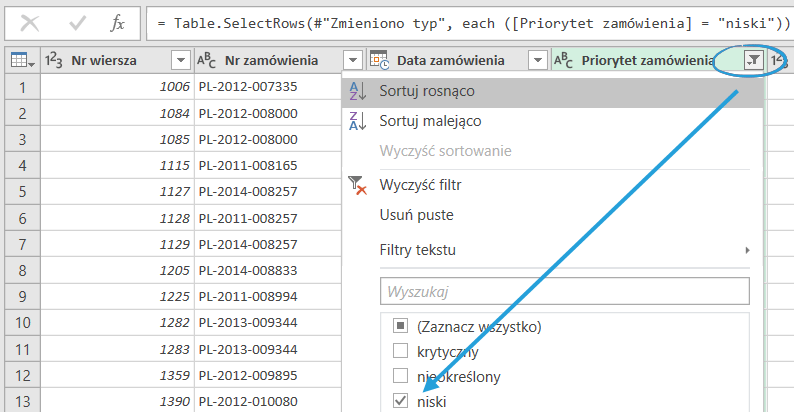794x412 pixels.
Task: Check the krytyczny filter checkbox
Action: click(x=401, y=352)
